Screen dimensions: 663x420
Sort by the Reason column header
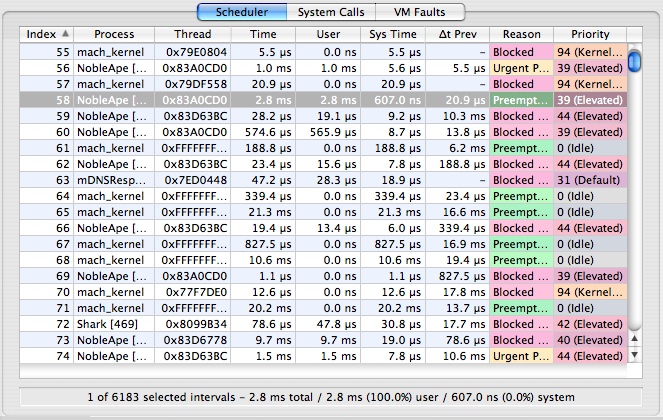[521, 34]
